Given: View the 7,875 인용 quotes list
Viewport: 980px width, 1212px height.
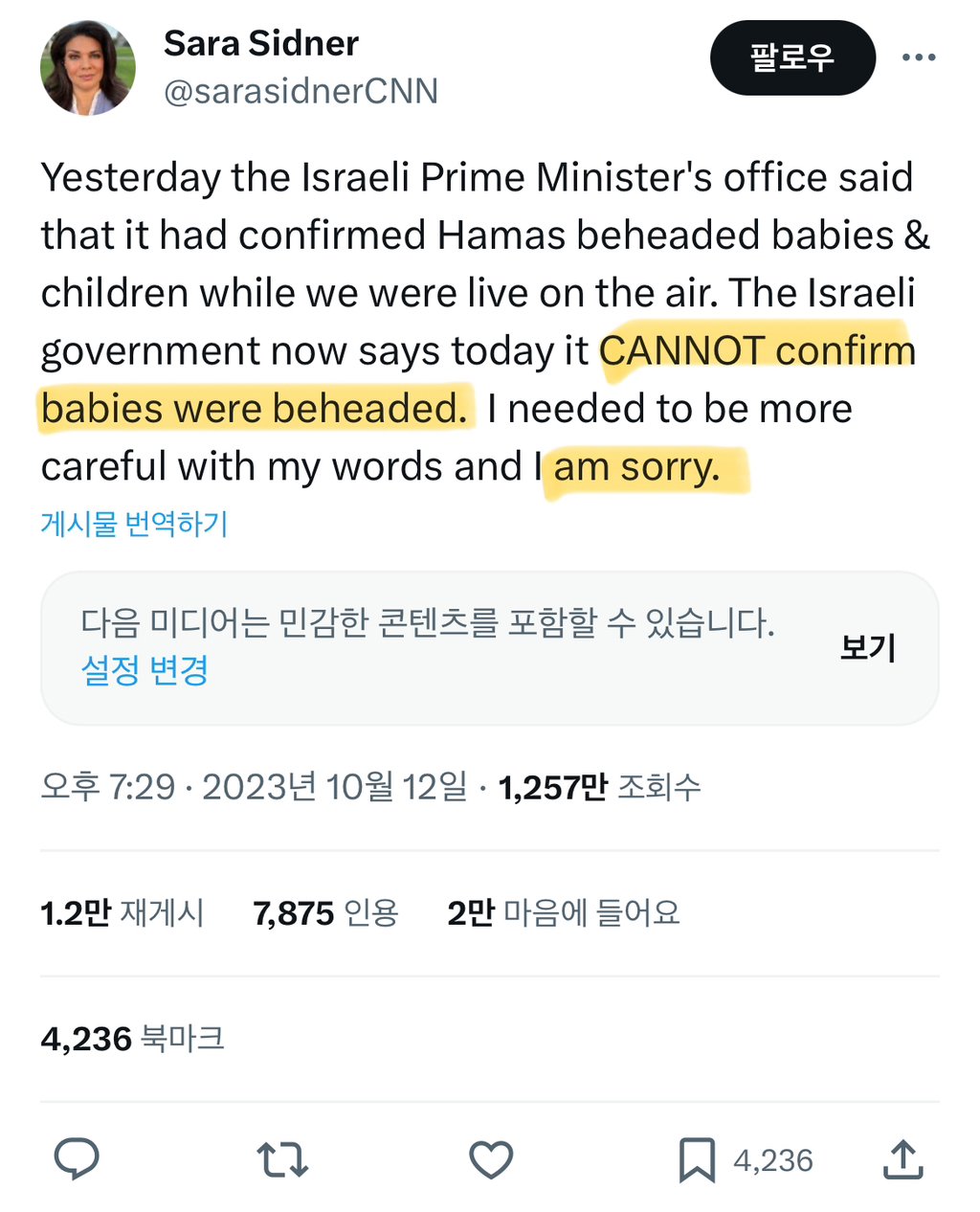Looking at the screenshot, I should click(x=325, y=912).
